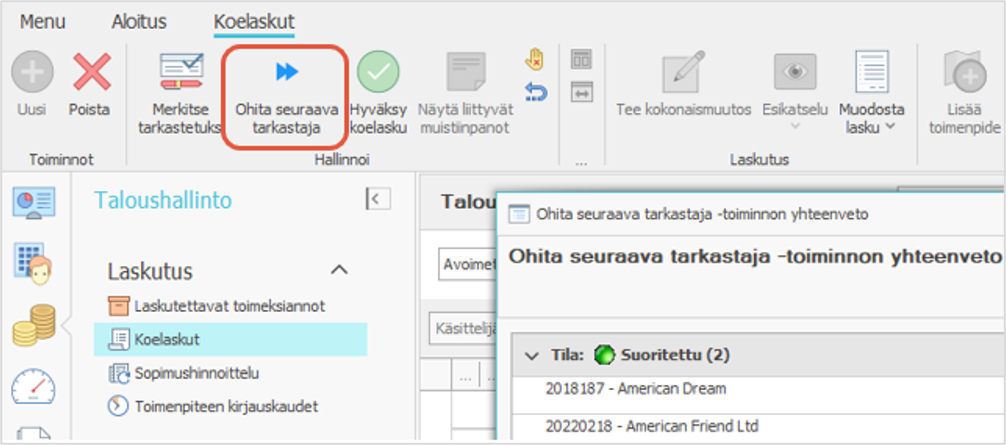Click the yellow stop hand icon
The height and width of the screenshot is (445, 1006).
[x=534, y=59]
